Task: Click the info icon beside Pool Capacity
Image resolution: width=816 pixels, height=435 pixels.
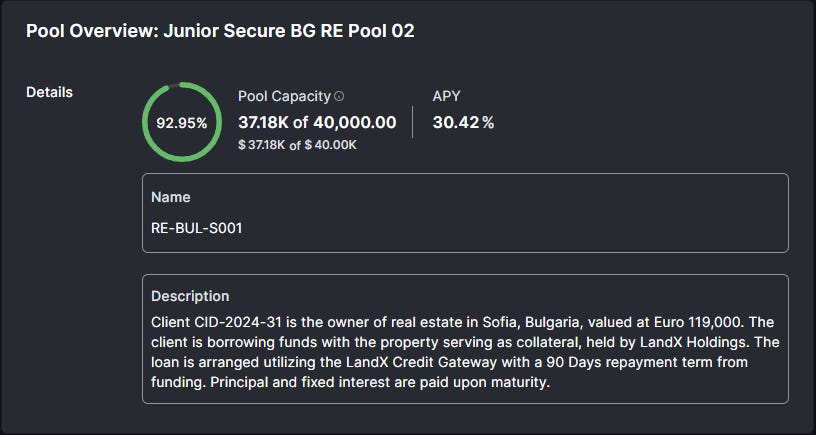Action: [339, 97]
